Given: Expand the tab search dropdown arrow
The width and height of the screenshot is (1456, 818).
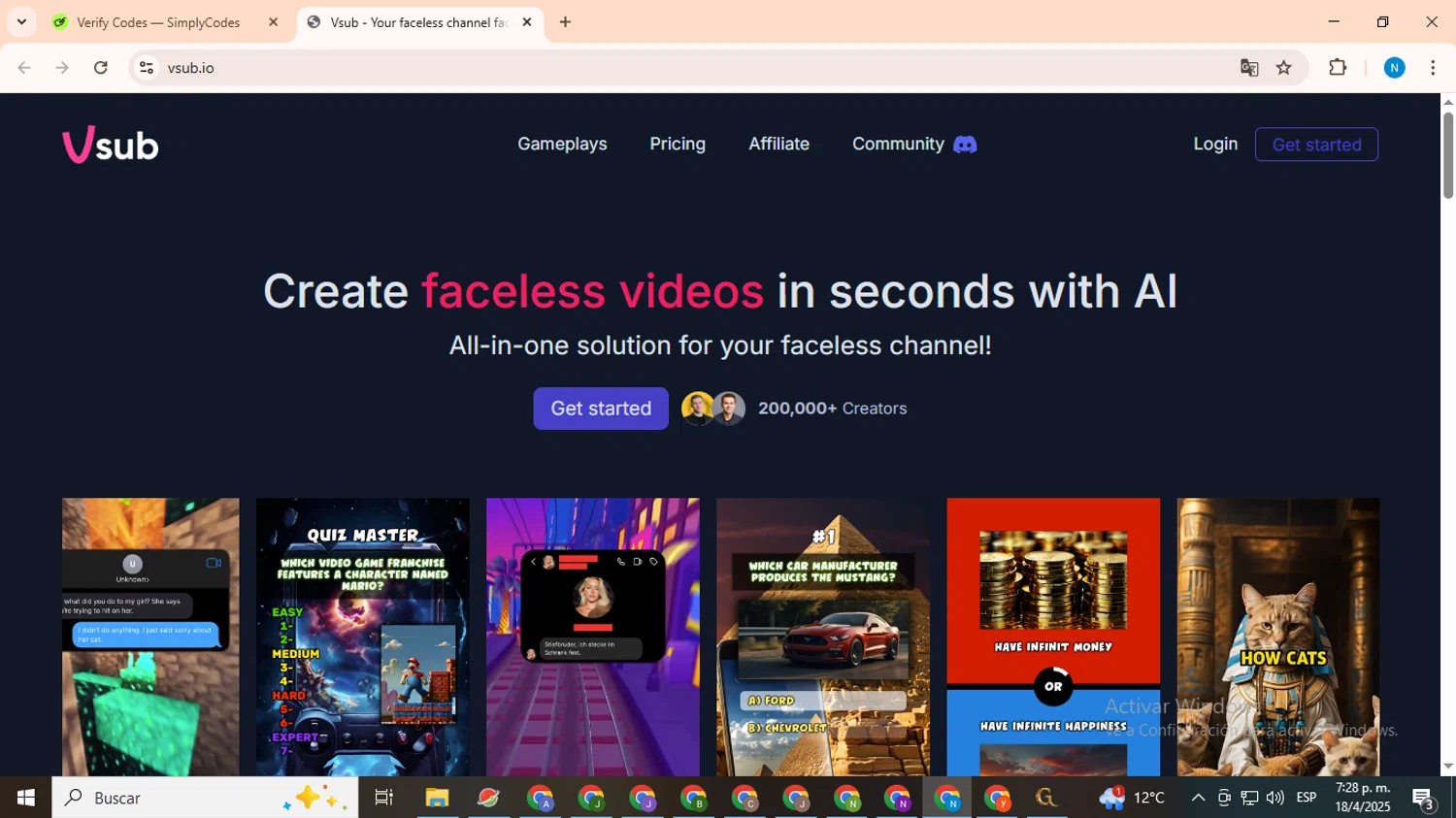Looking at the screenshot, I should (x=21, y=22).
